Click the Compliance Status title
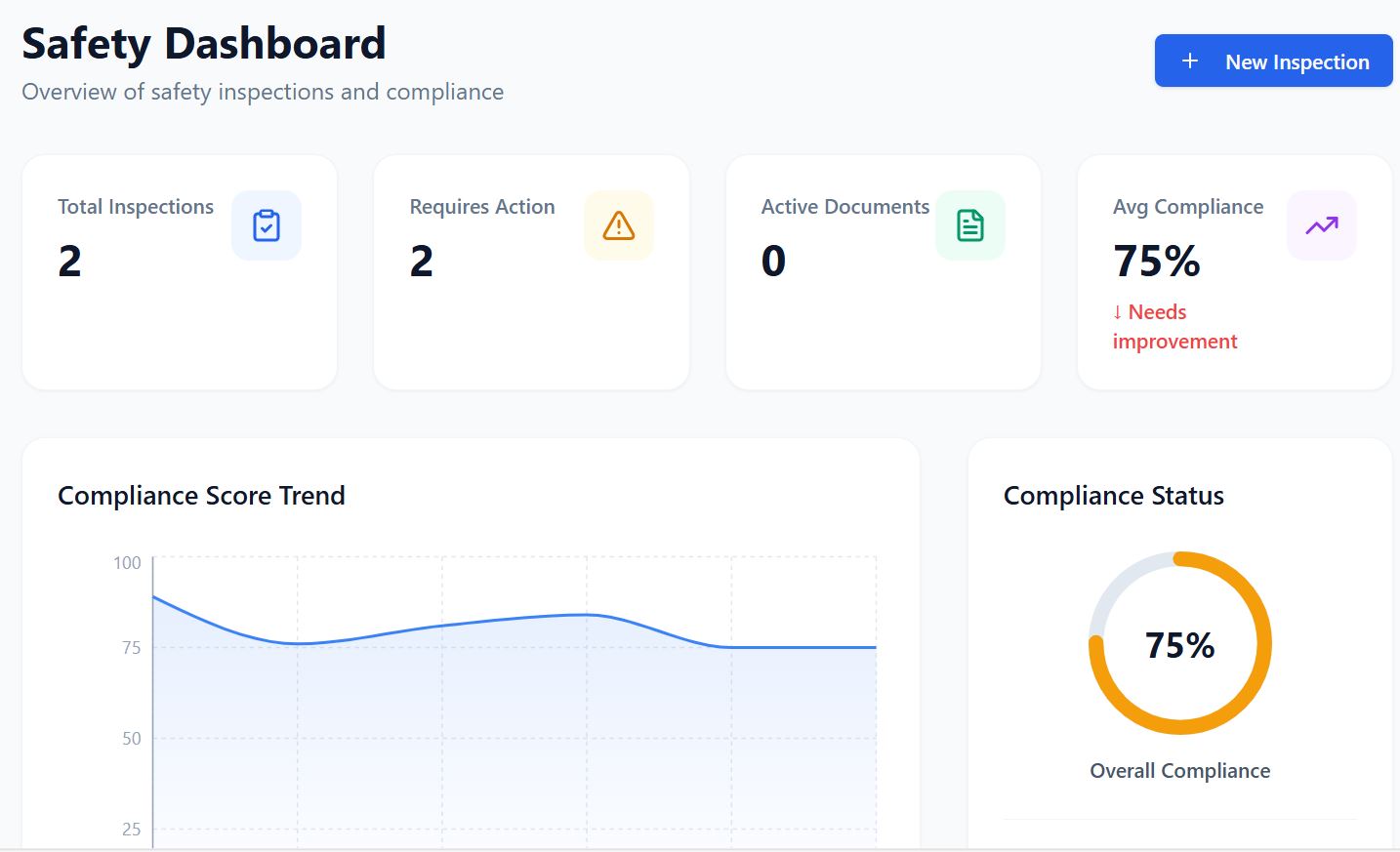 [1114, 496]
